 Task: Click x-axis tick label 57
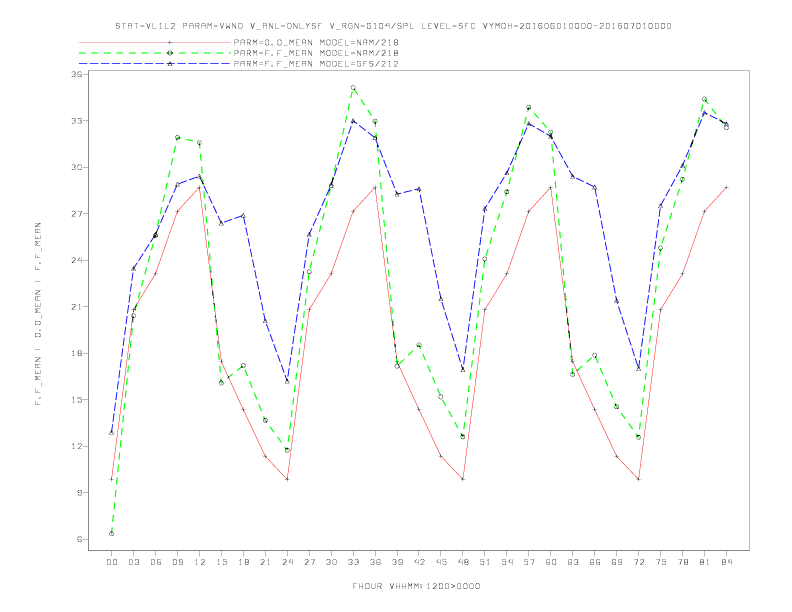coord(529,562)
